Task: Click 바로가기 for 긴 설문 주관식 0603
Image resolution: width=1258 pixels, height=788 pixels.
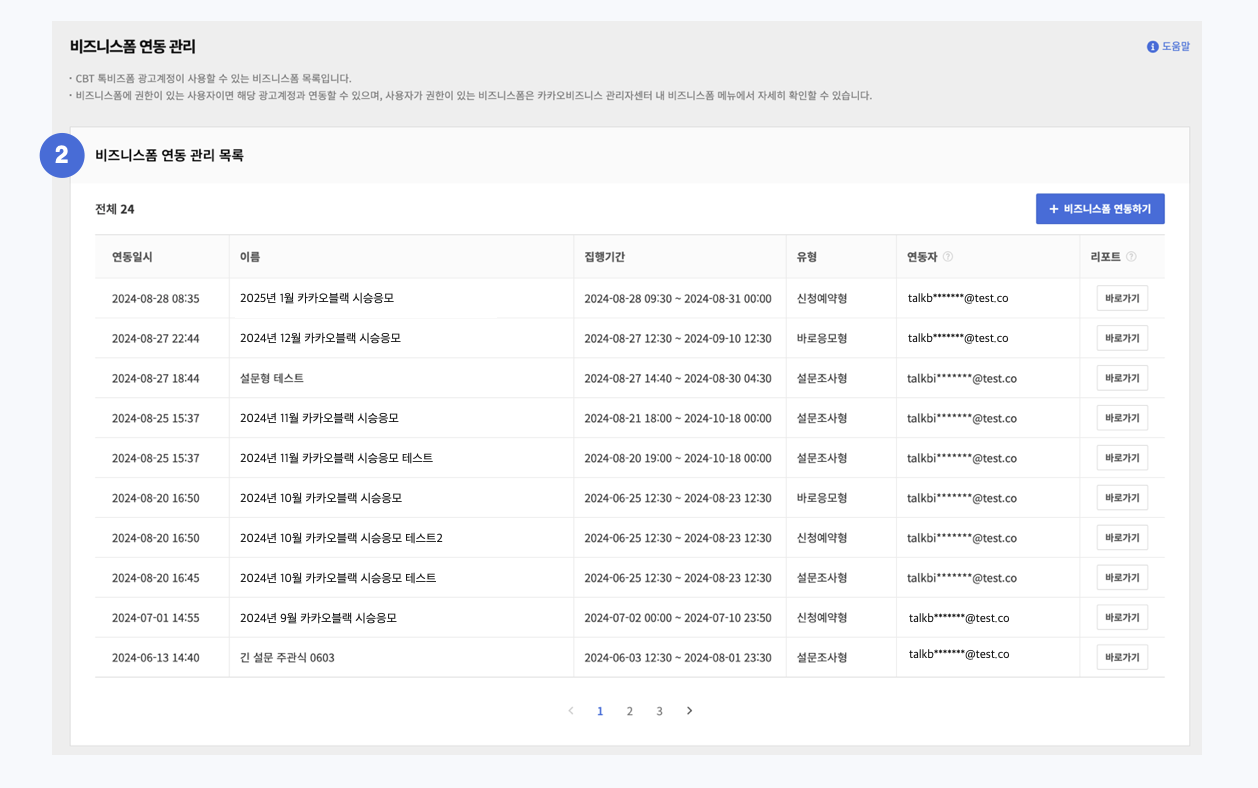Action: 1121,658
